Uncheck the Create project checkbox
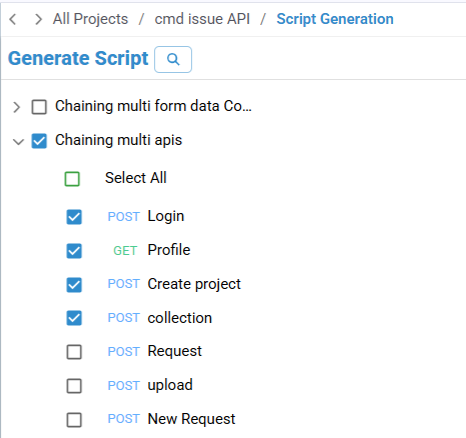 74,285
